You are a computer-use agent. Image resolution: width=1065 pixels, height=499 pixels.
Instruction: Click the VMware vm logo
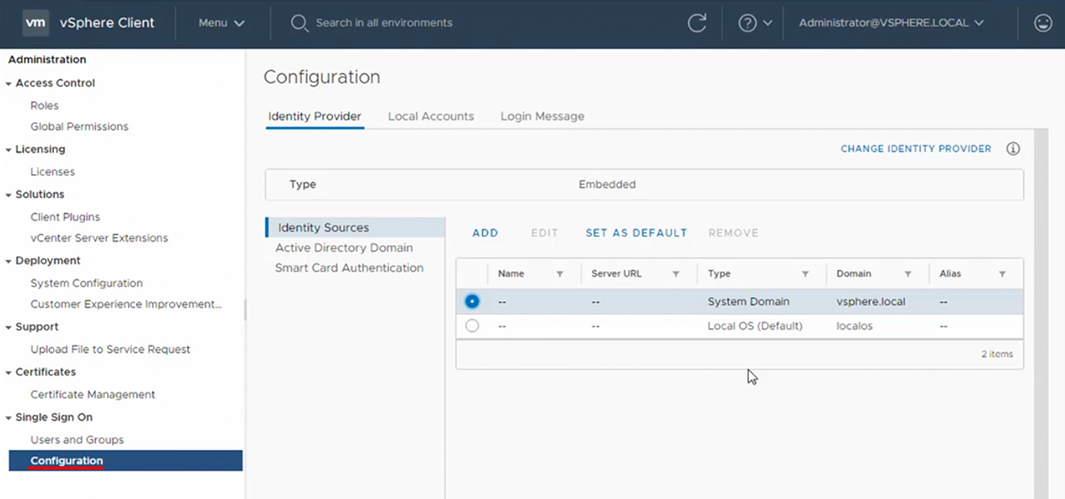35,22
